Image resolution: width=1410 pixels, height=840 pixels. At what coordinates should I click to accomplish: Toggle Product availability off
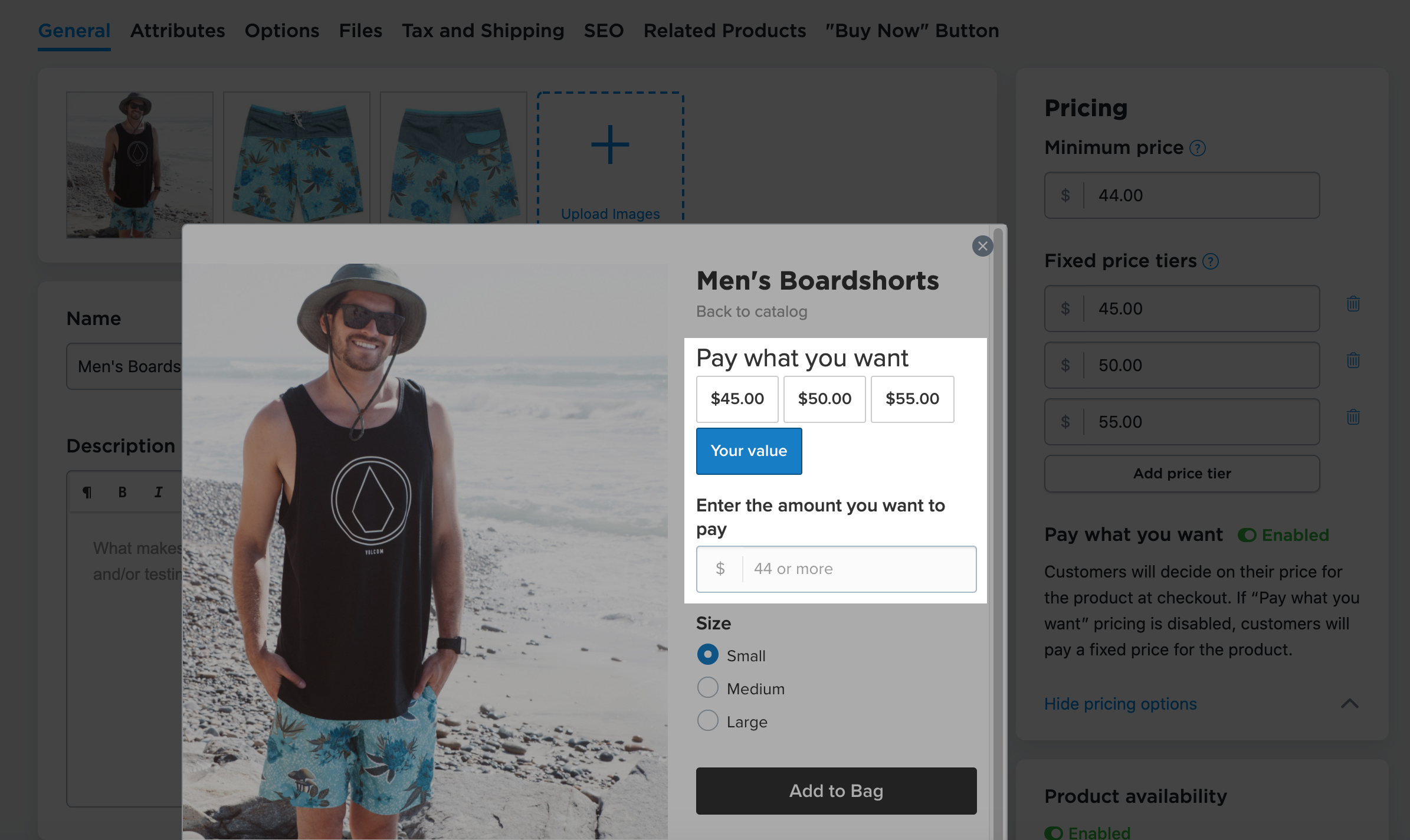coord(1055,833)
